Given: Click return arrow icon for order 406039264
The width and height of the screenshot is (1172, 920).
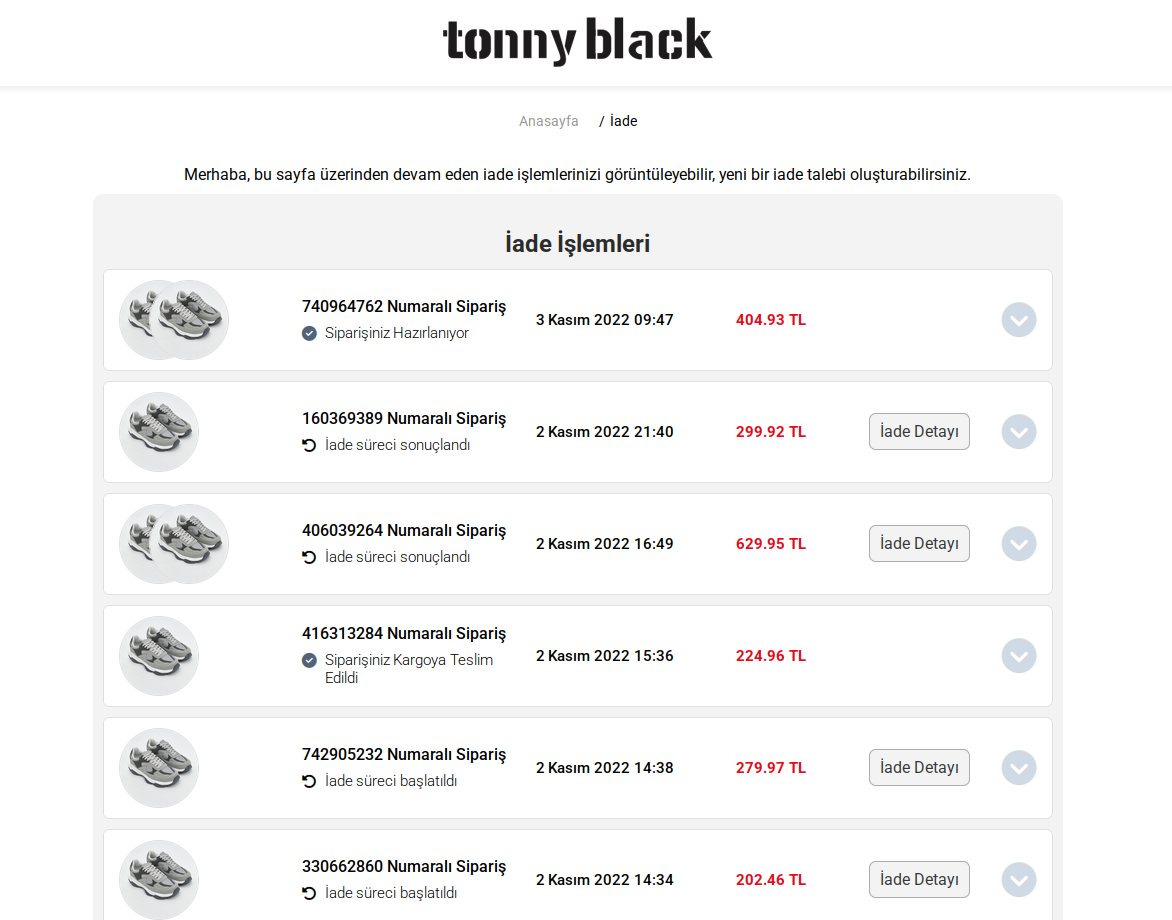Looking at the screenshot, I should coord(310,557).
